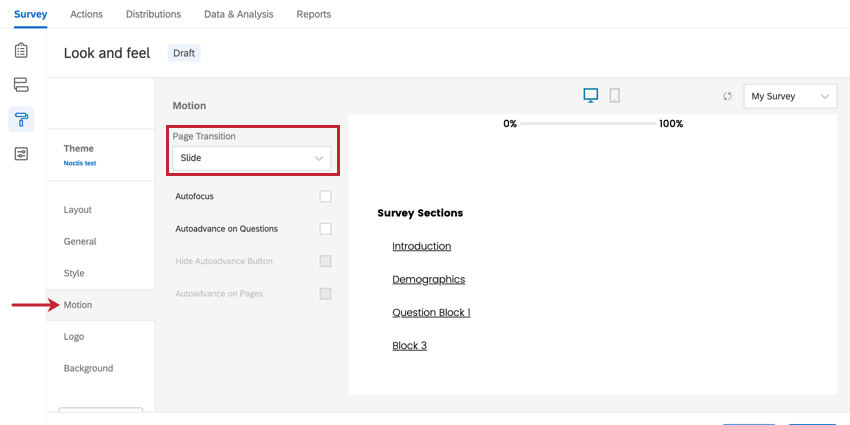Viewport: 850px width, 425px height.
Task: Select the Look and feel paint roller icon
Action: pyautogui.click(x=21, y=119)
